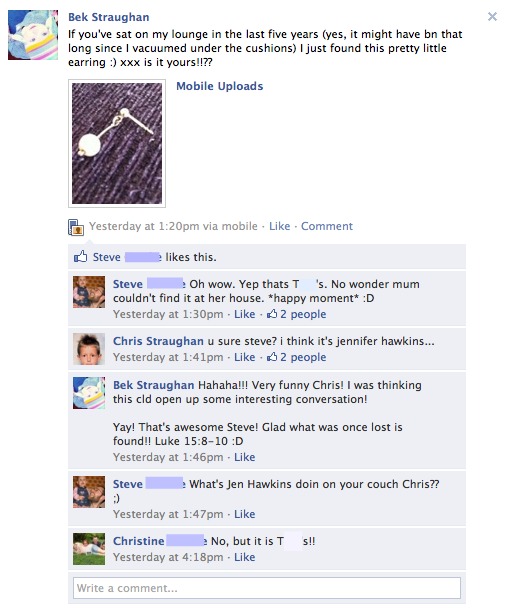Open Chris Straughan's avatar photo
The image size is (506, 612).
89,349
